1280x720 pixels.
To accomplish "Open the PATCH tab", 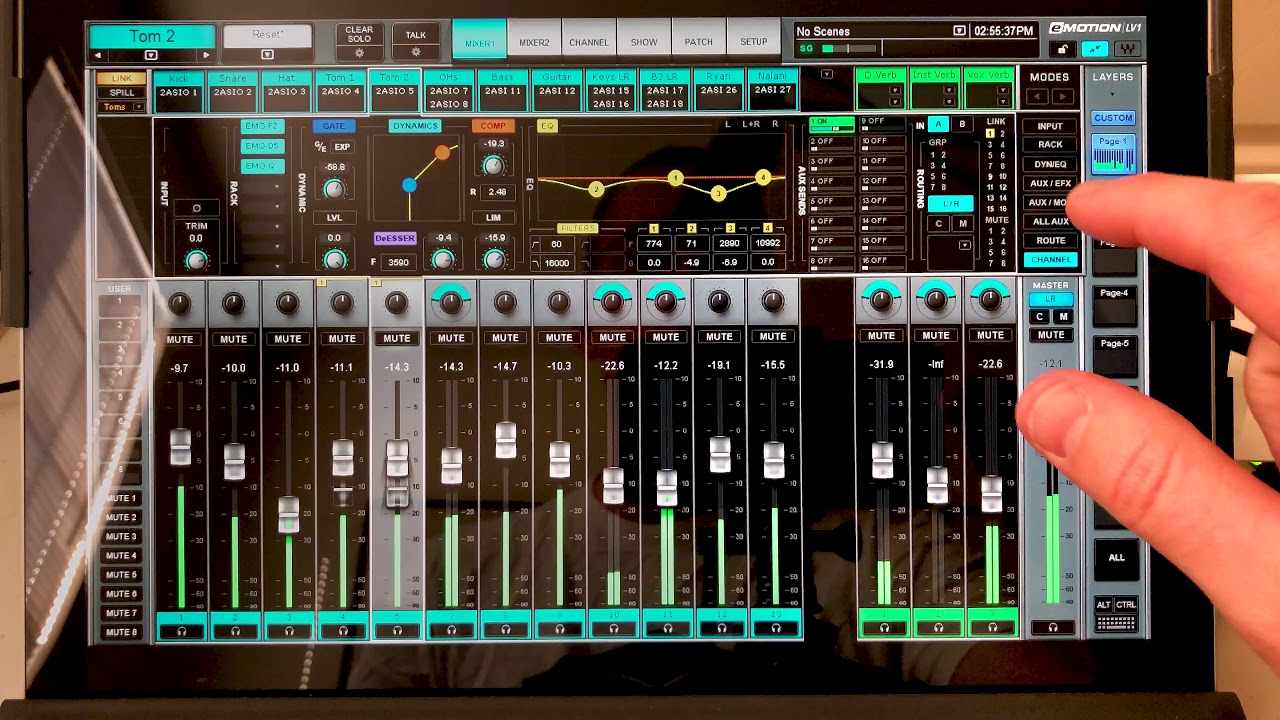I will coord(699,42).
